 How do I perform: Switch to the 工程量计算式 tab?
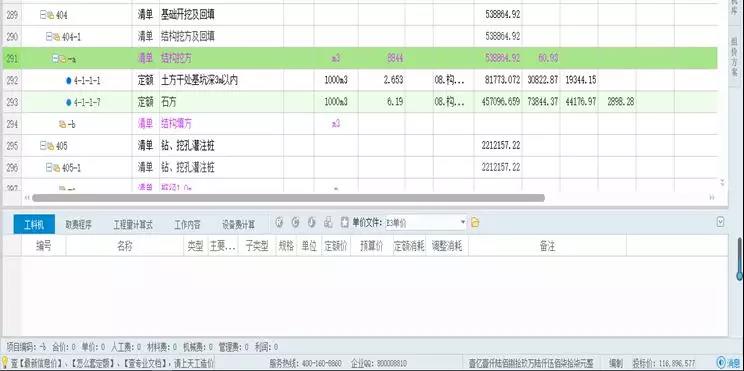click(x=133, y=224)
